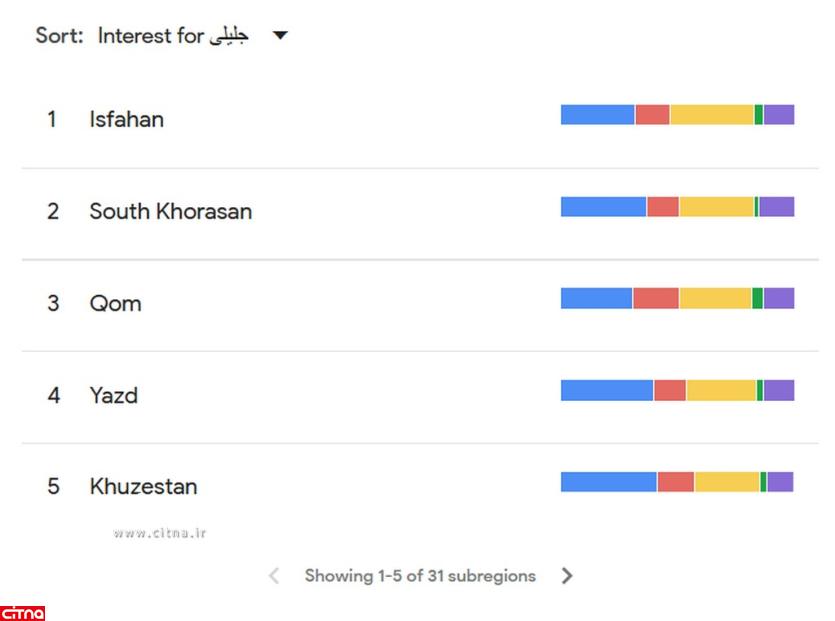Click the Sort label text
Image resolution: width=835 pixels, height=621 pixels.
59,36
